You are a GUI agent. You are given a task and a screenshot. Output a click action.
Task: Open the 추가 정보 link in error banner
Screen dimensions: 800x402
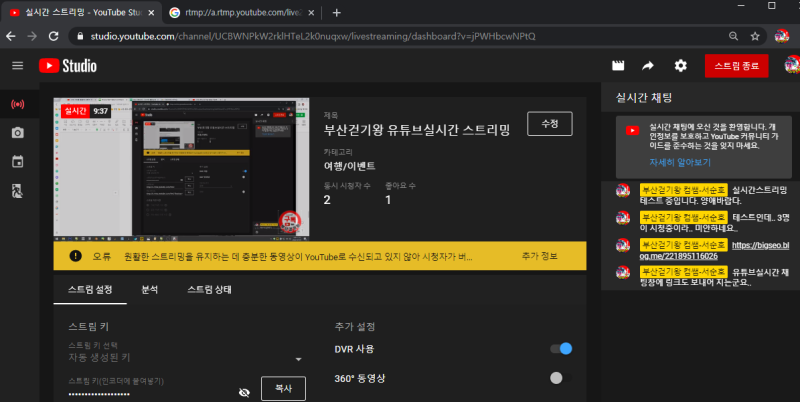(539, 256)
